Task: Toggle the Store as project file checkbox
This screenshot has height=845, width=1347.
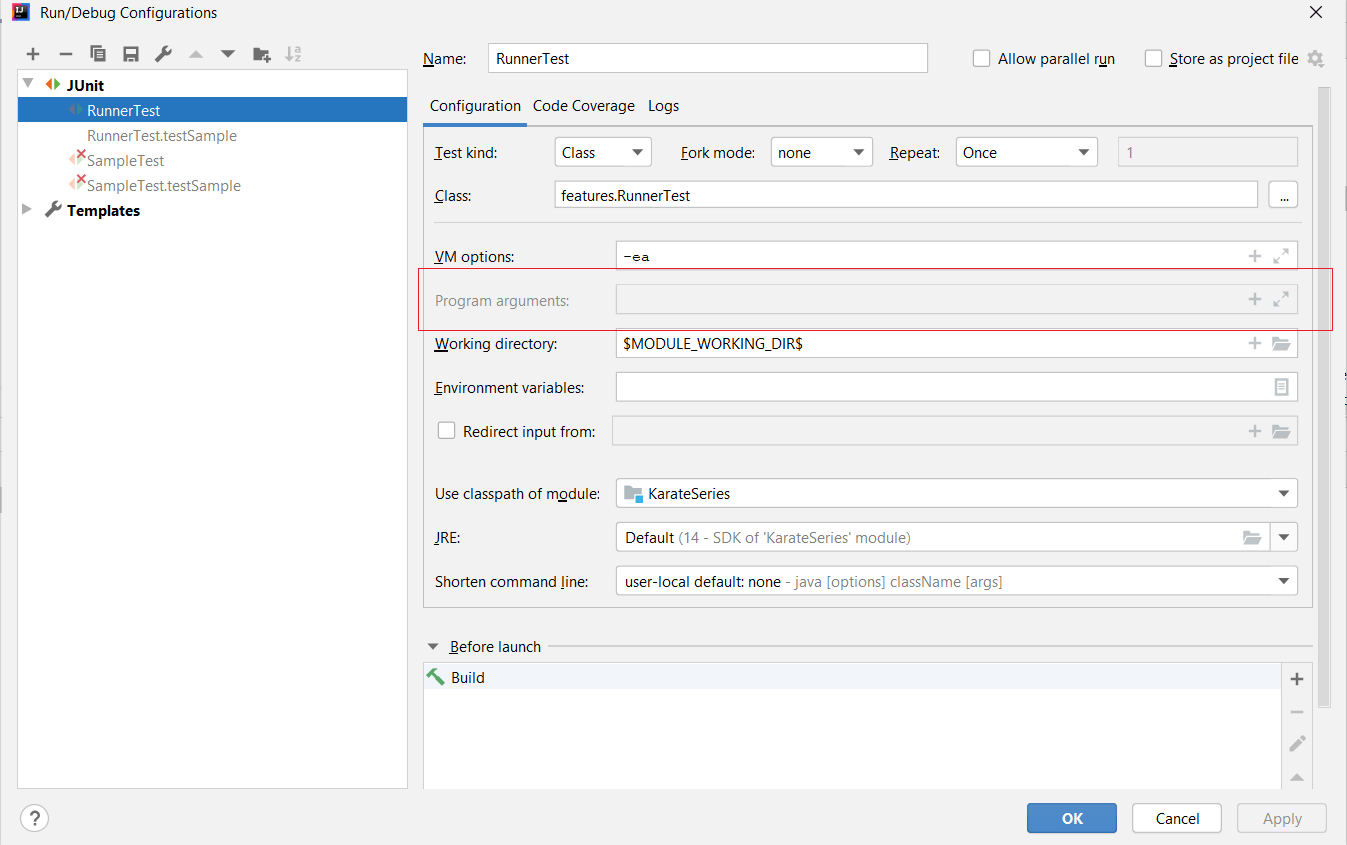Action: click(x=1154, y=59)
